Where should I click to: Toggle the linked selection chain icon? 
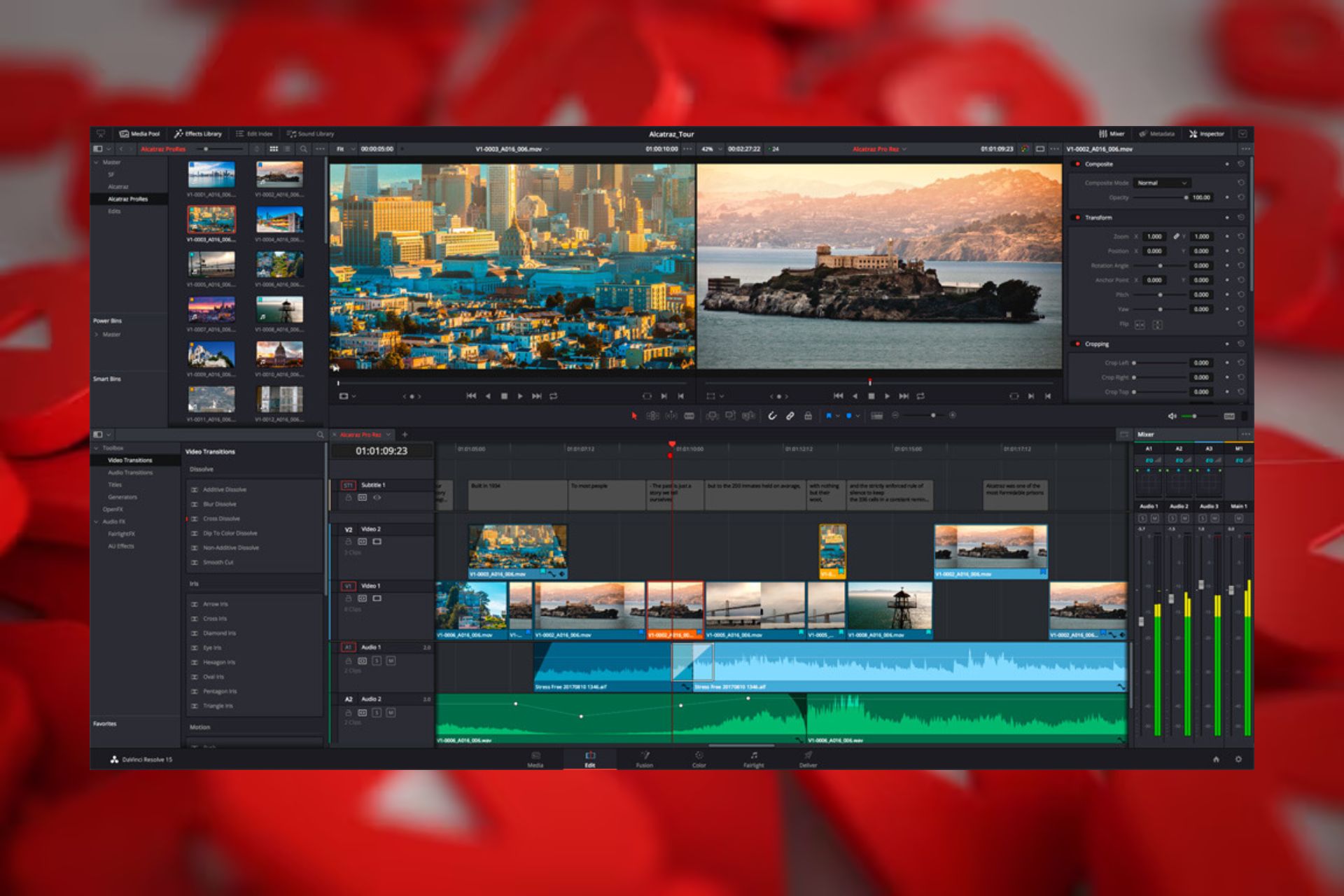pos(790,416)
